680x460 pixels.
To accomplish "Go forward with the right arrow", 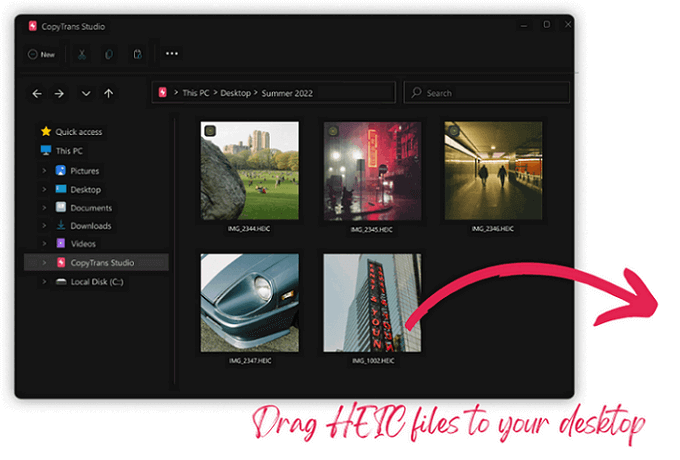I will pyautogui.click(x=59, y=93).
